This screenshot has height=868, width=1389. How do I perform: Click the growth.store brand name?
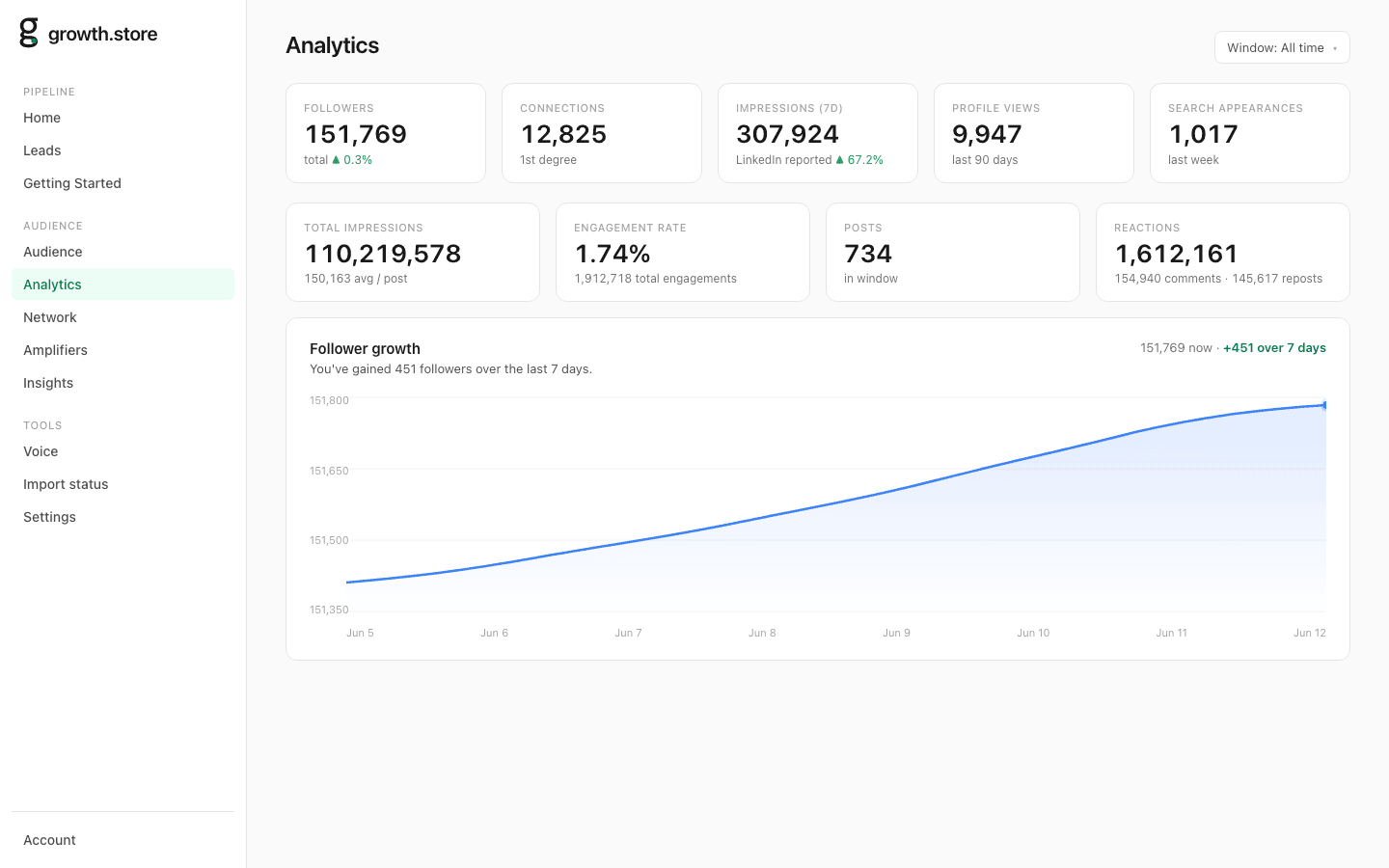point(102,34)
